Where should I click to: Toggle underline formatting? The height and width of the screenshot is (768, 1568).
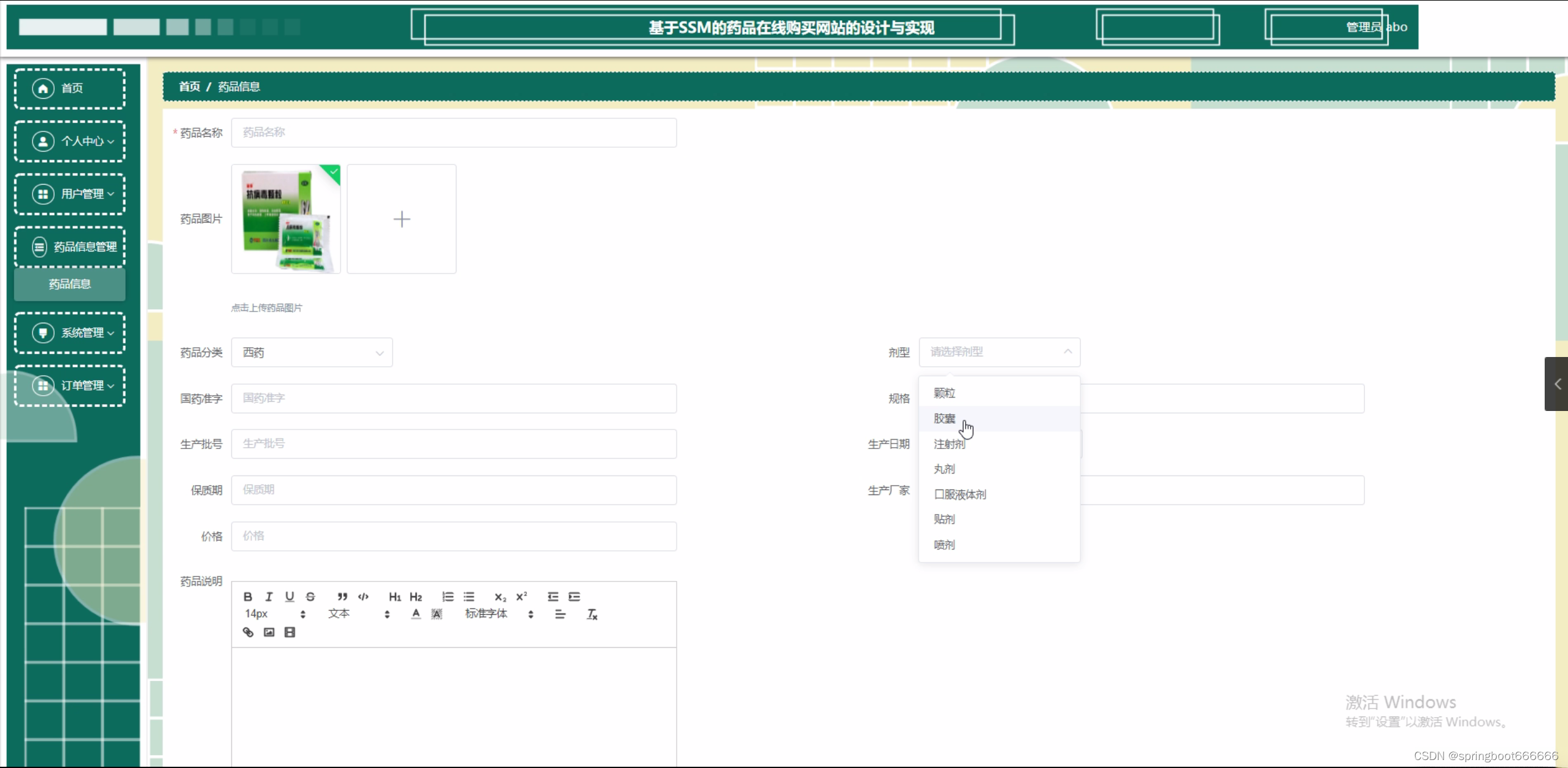[x=290, y=596]
